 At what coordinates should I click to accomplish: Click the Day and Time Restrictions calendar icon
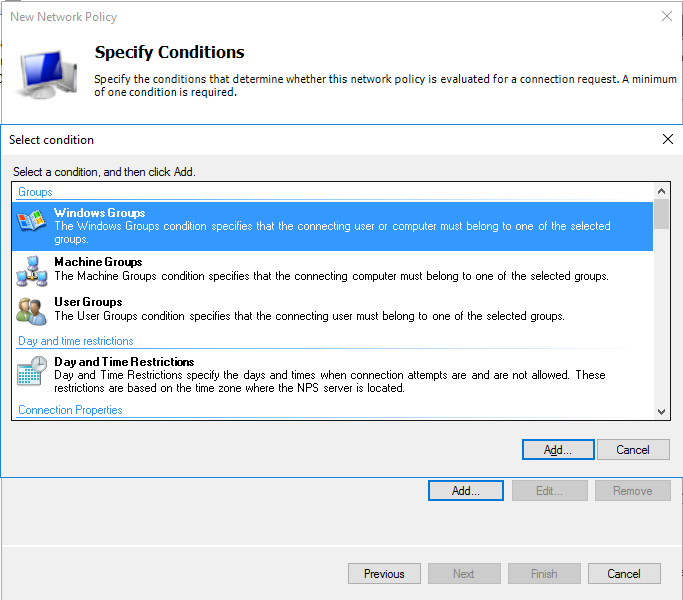pos(31,371)
